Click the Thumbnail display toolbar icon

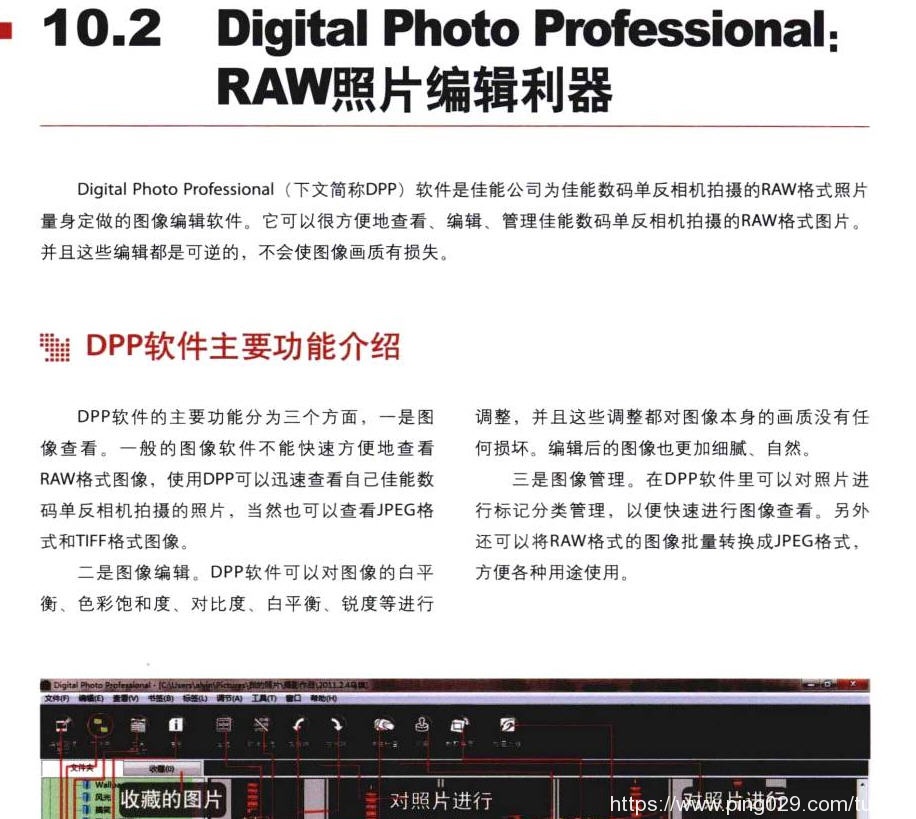point(138,726)
